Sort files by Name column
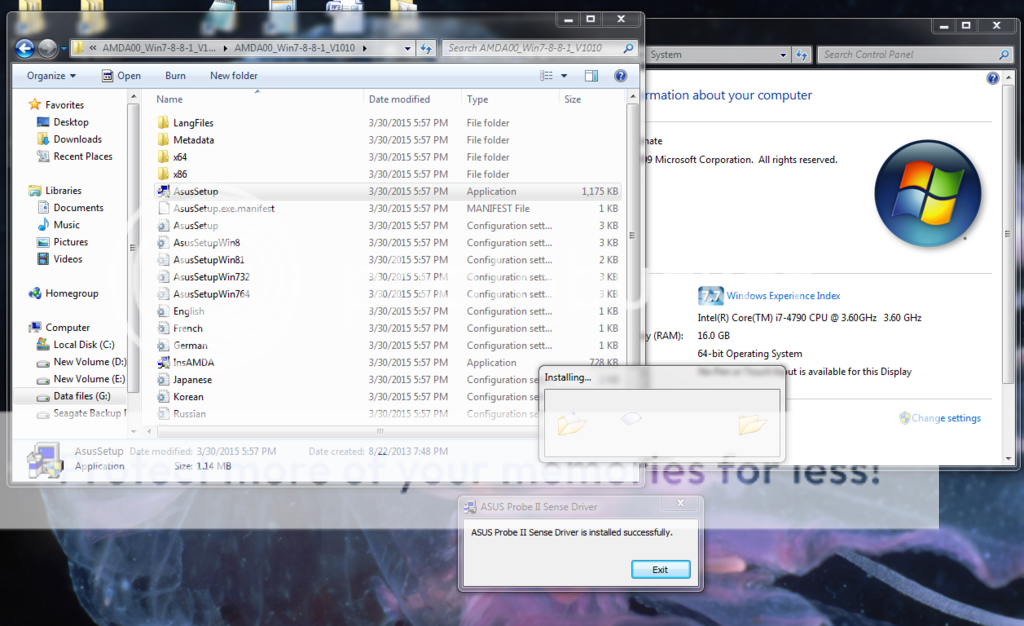1024x626 pixels. (169, 99)
